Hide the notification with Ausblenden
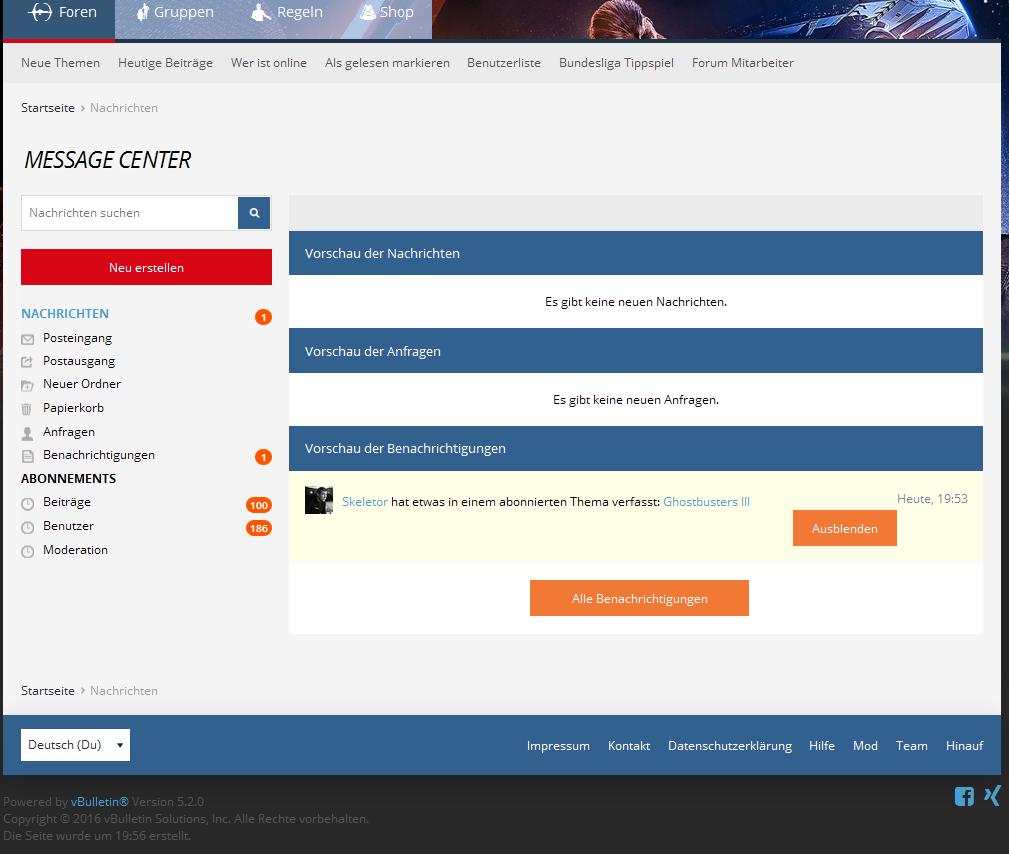 (x=844, y=529)
